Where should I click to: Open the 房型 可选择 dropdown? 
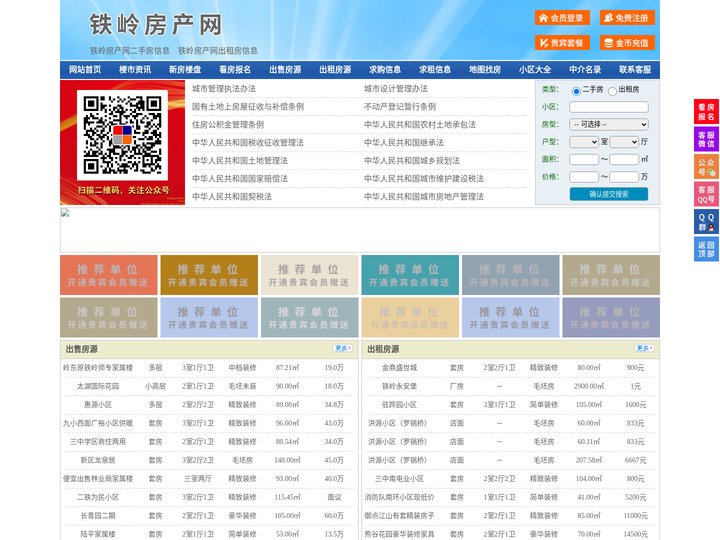pyautogui.click(x=609, y=124)
